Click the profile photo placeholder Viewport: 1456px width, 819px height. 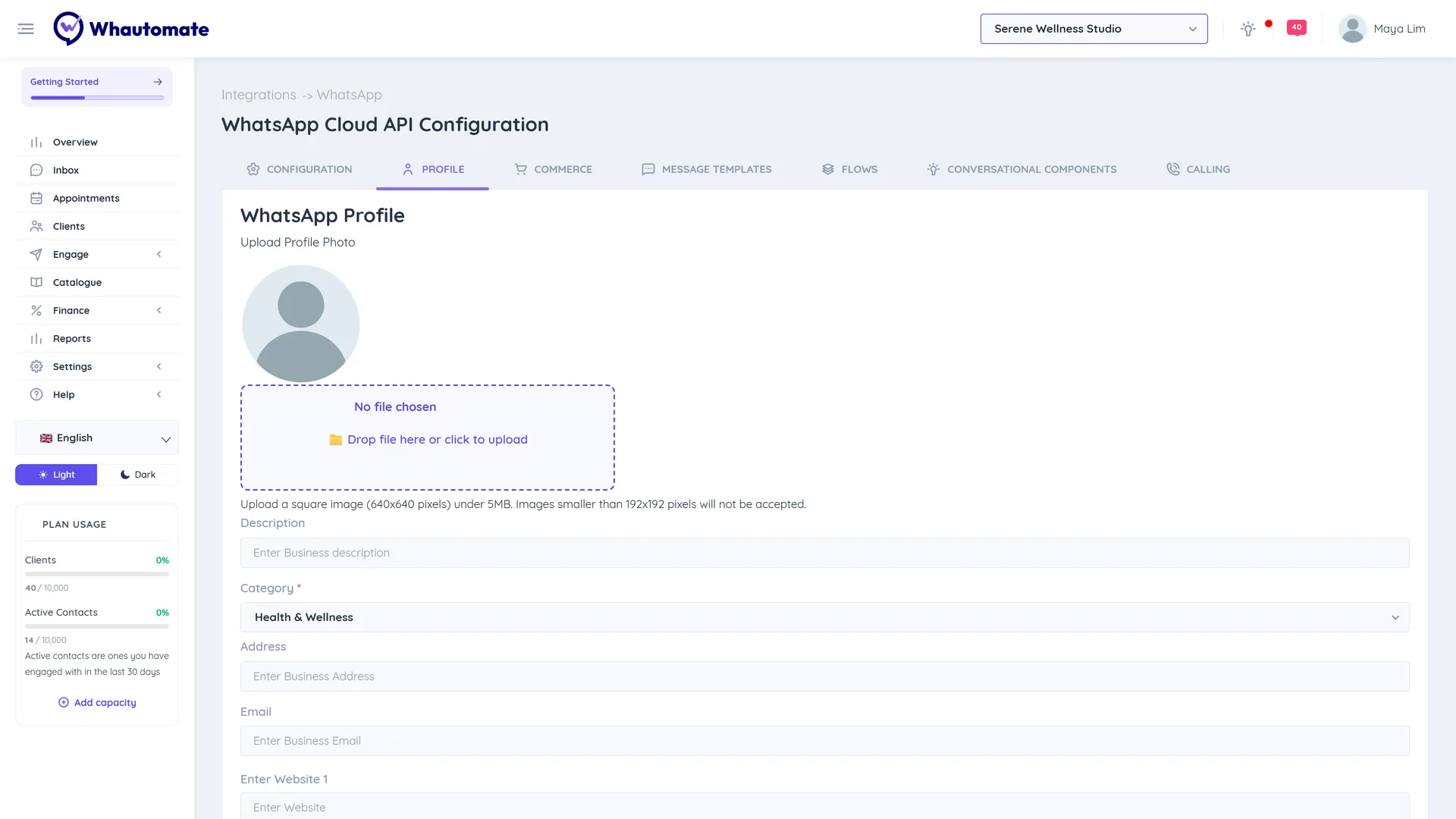(x=301, y=324)
